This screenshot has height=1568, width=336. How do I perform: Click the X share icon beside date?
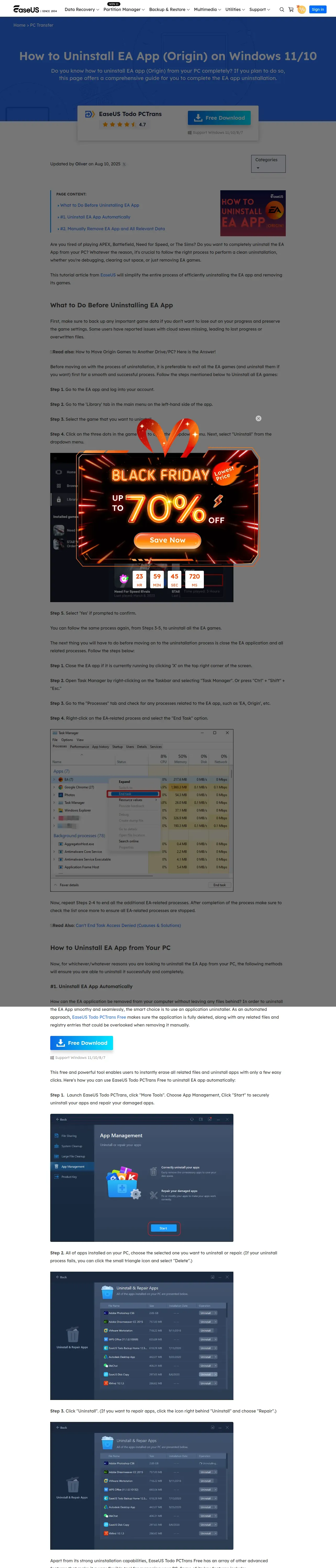124,164
